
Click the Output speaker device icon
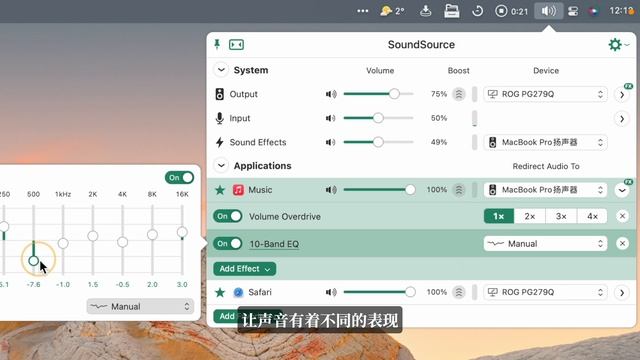tap(220, 94)
